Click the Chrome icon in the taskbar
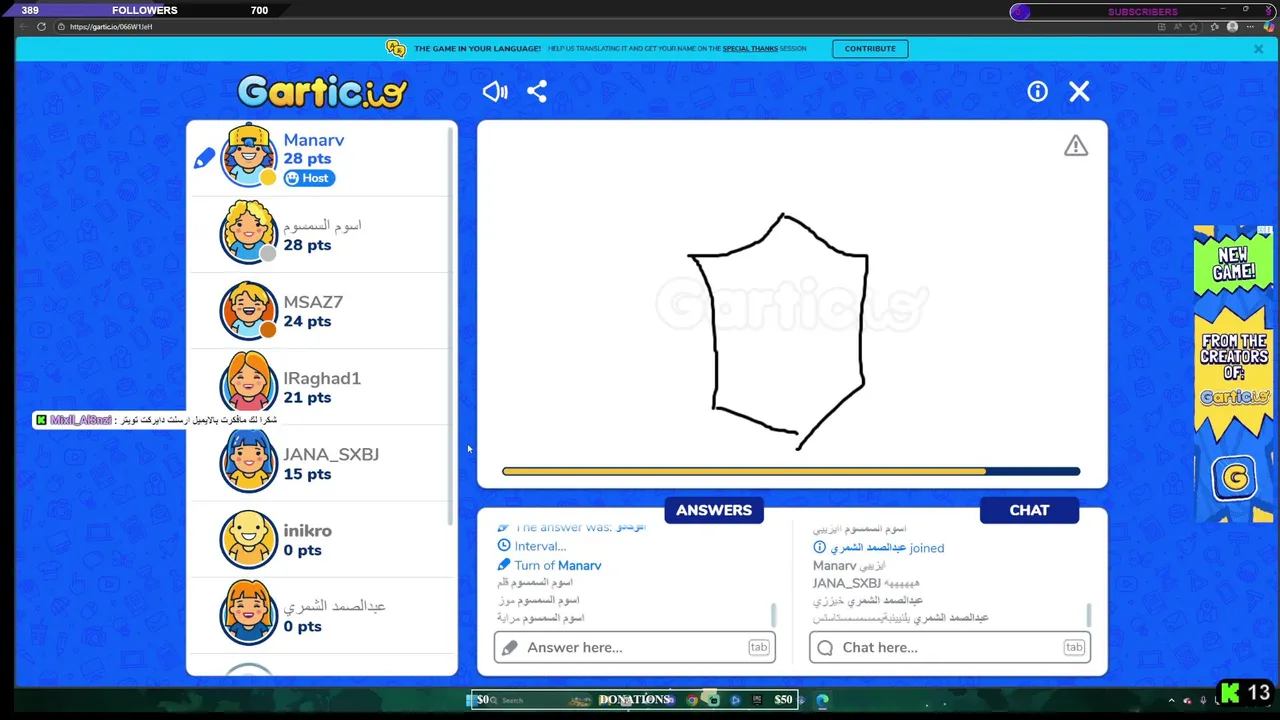 point(692,700)
